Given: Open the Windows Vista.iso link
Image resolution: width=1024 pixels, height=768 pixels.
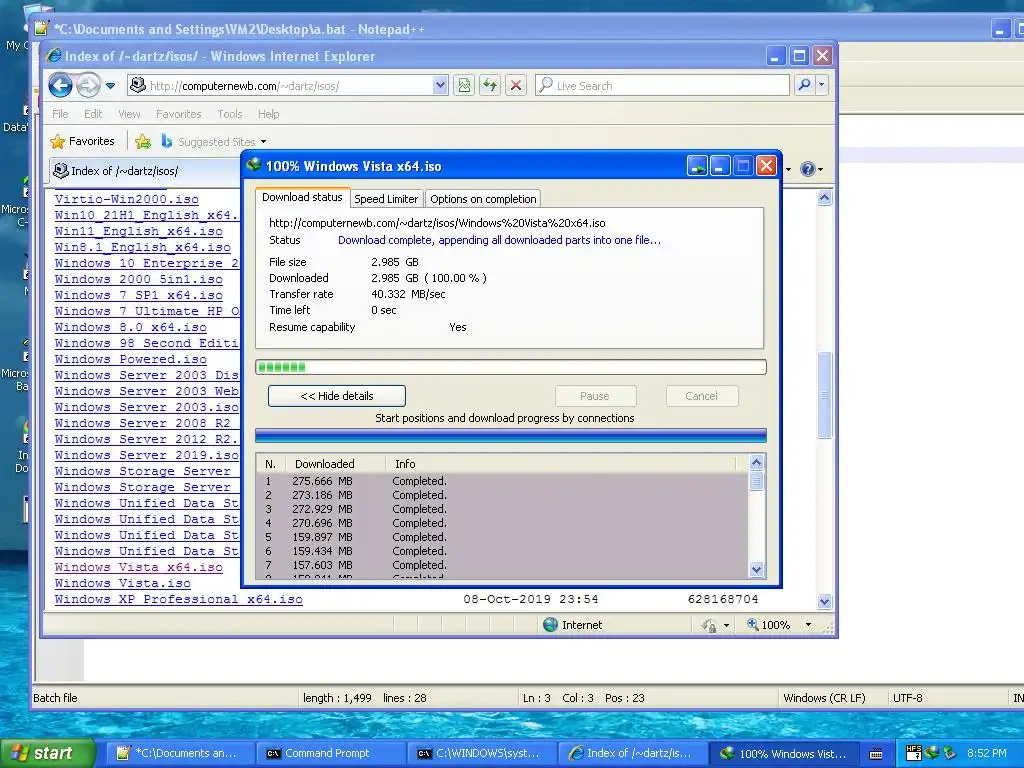Looking at the screenshot, I should 123,583.
